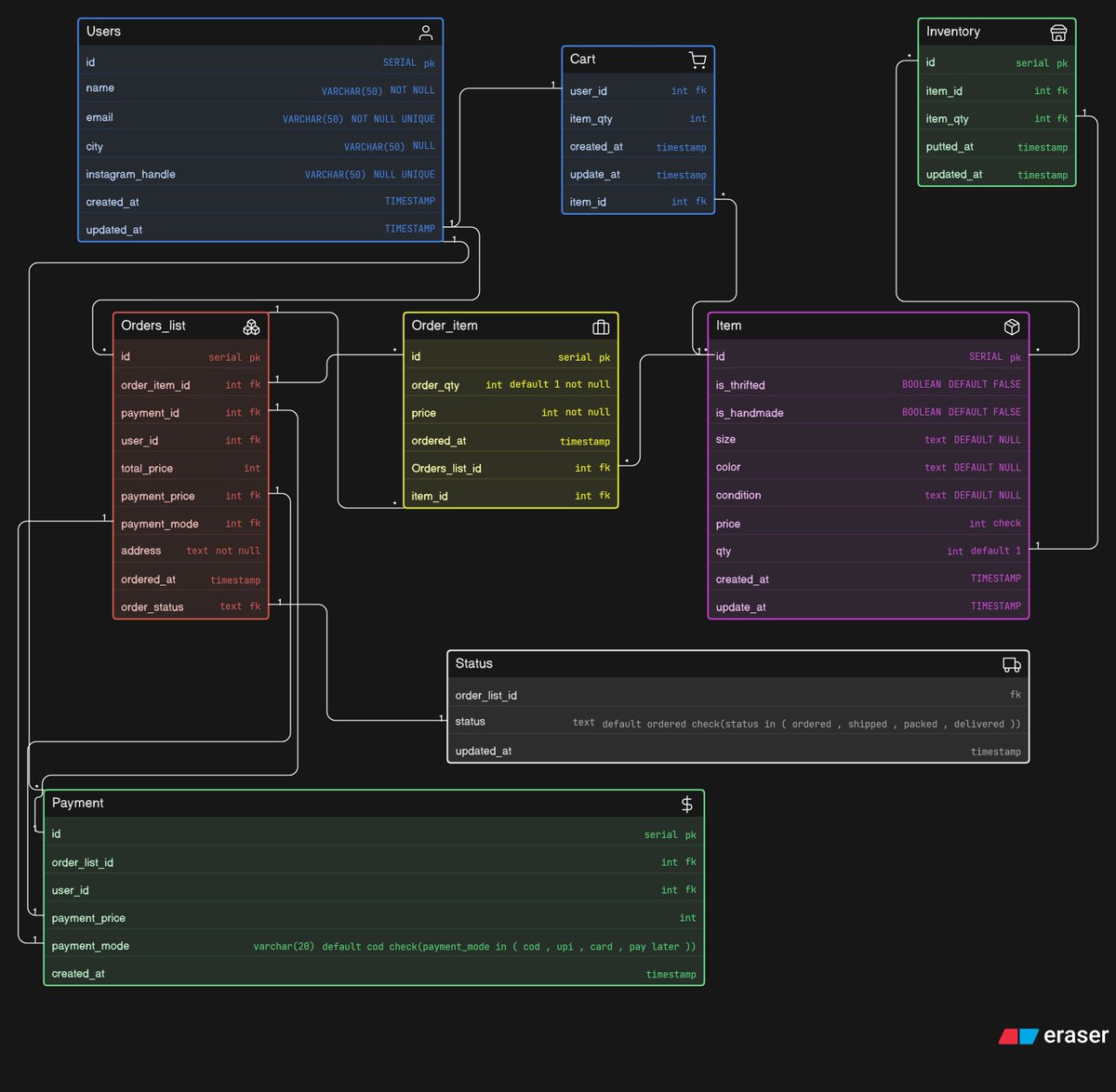Viewport: 1116px width, 1092px height.
Task: Click payment_mode field in Orders_list
Action: (191, 524)
